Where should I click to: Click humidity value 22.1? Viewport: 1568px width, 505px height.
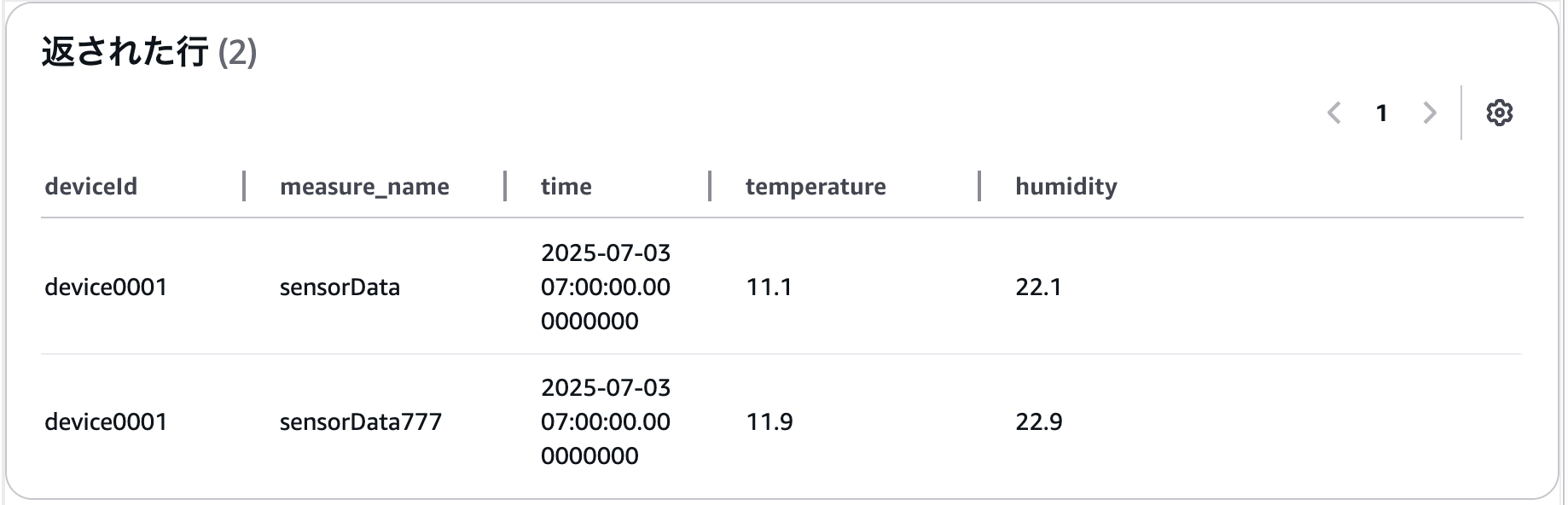[1038, 287]
